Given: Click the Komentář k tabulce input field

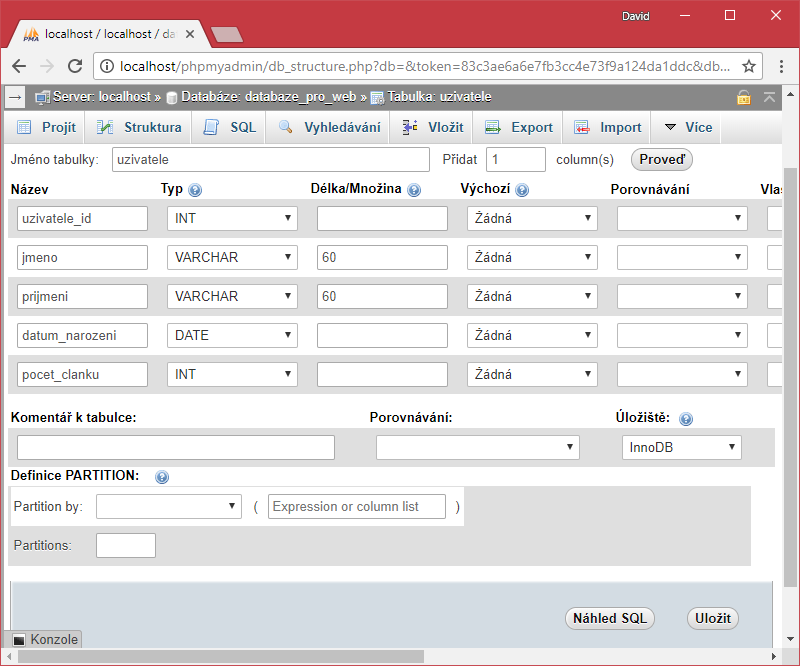Looking at the screenshot, I should [x=175, y=447].
